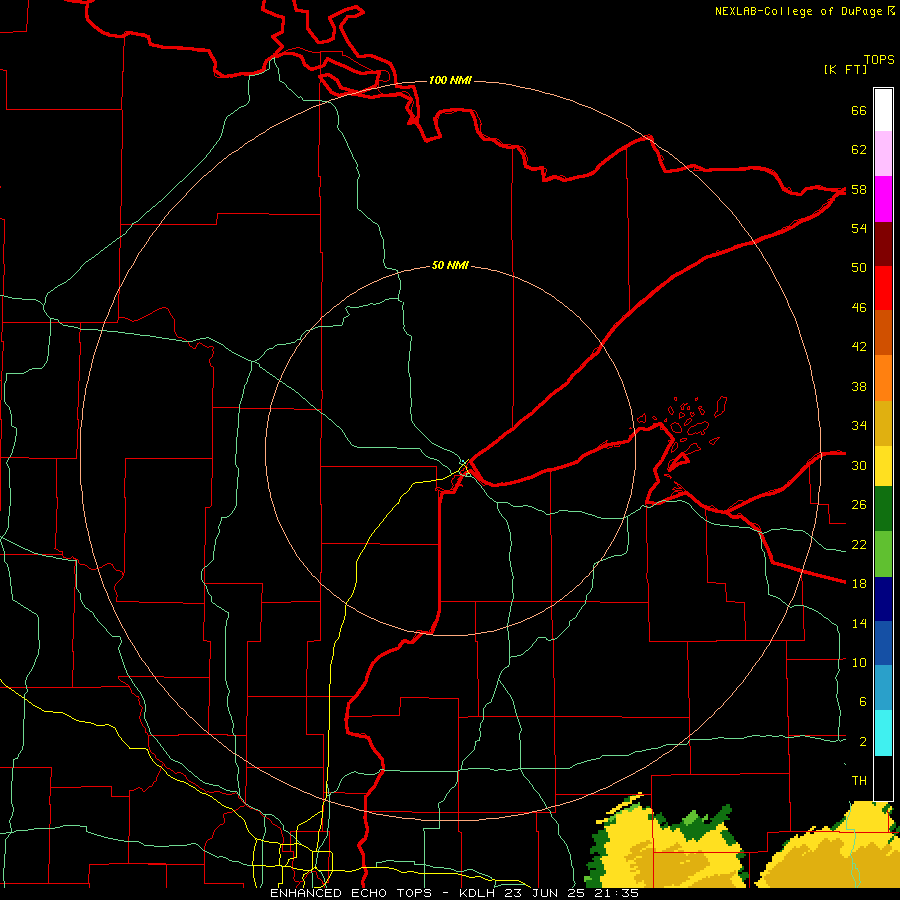Click the legend value '62'
900x900 pixels.
(x=859, y=150)
